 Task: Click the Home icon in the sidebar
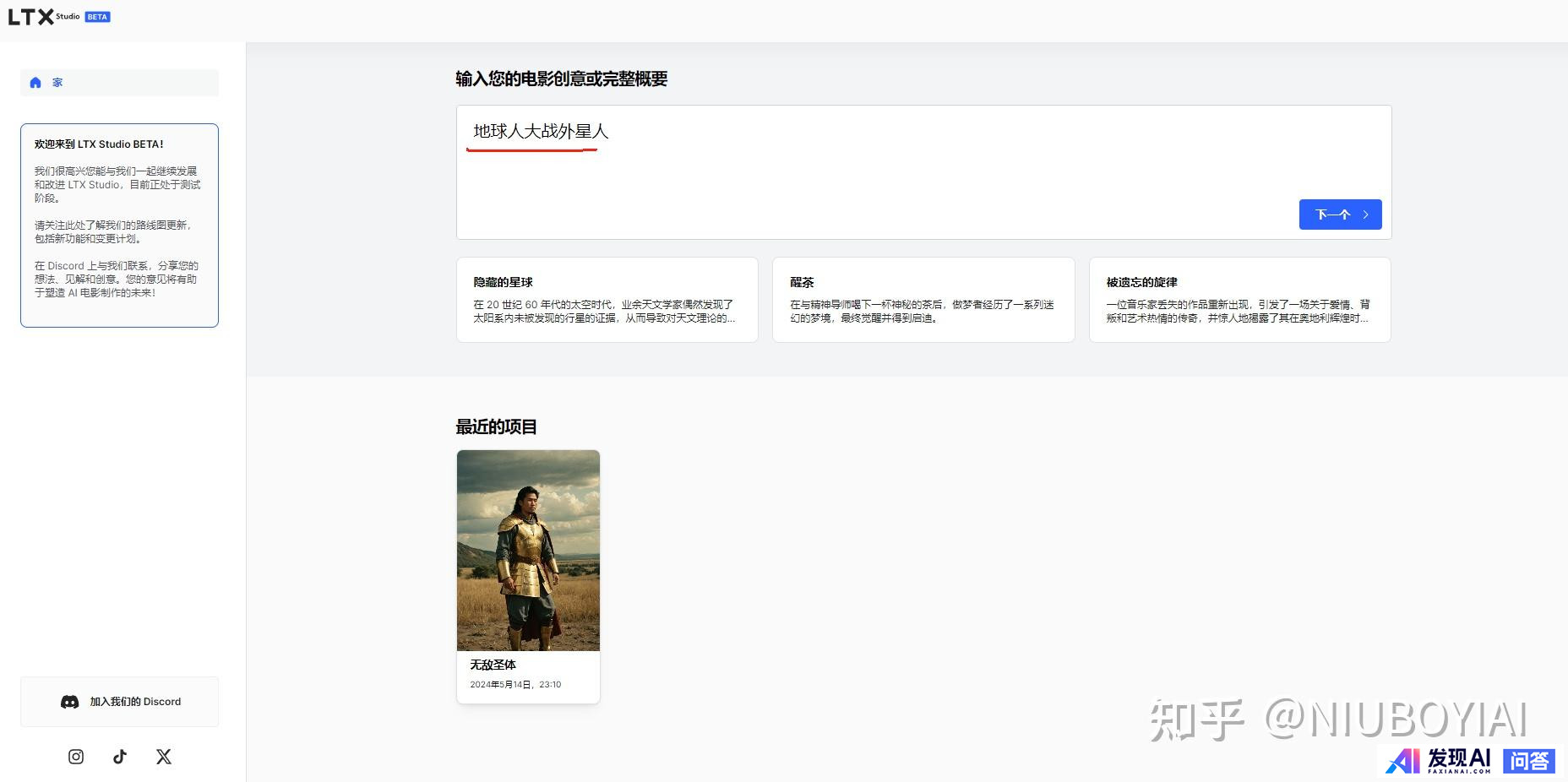point(35,82)
